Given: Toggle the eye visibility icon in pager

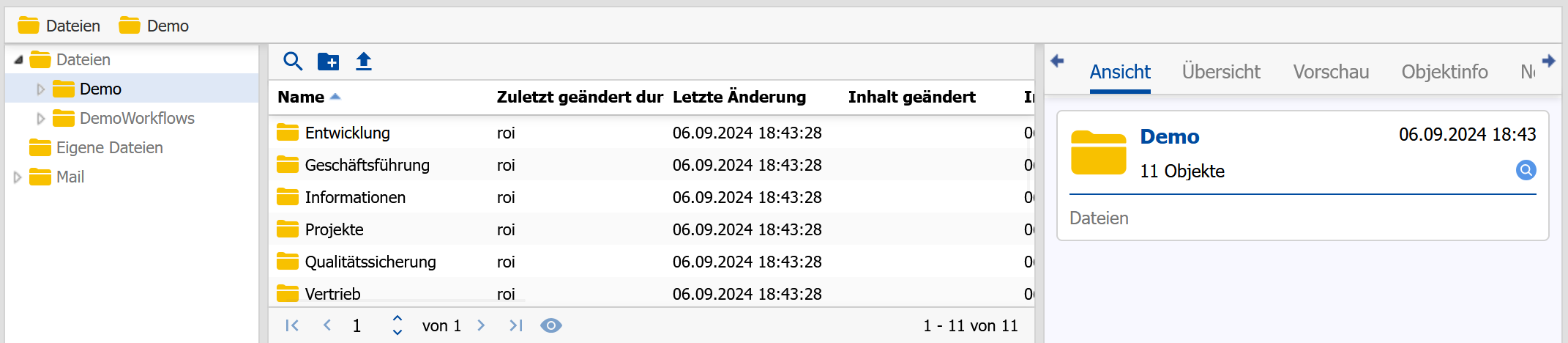Looking at the screenshot, I should point(551,325).
